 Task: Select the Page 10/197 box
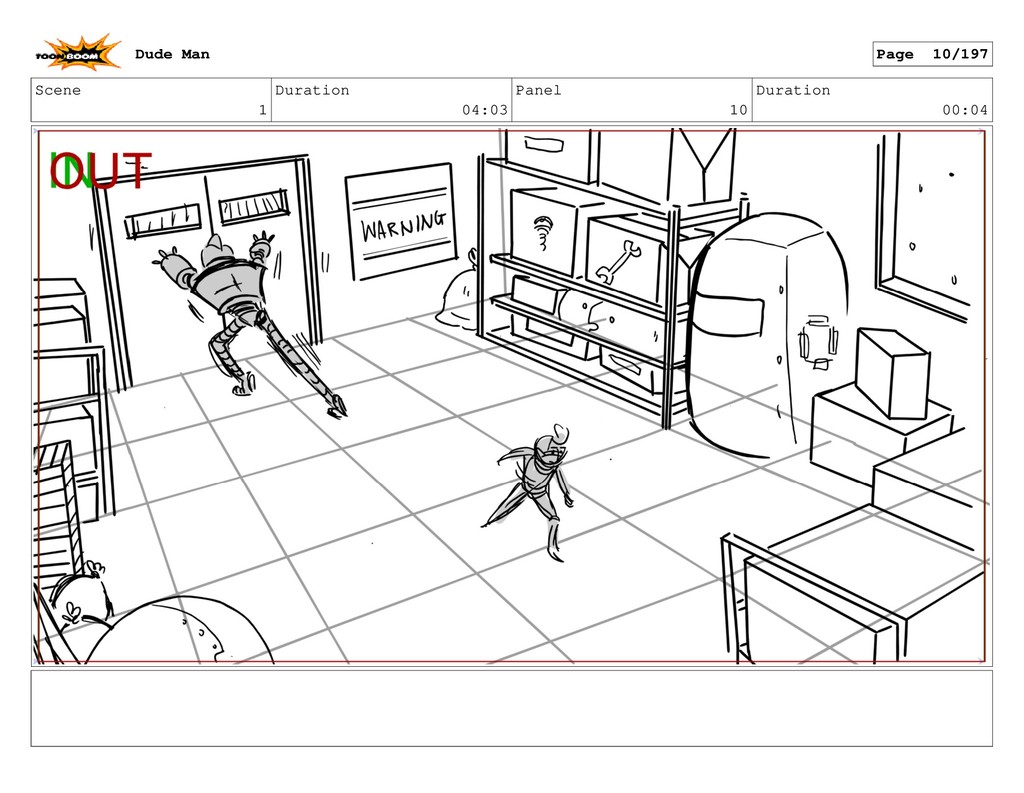pos(931,54)
